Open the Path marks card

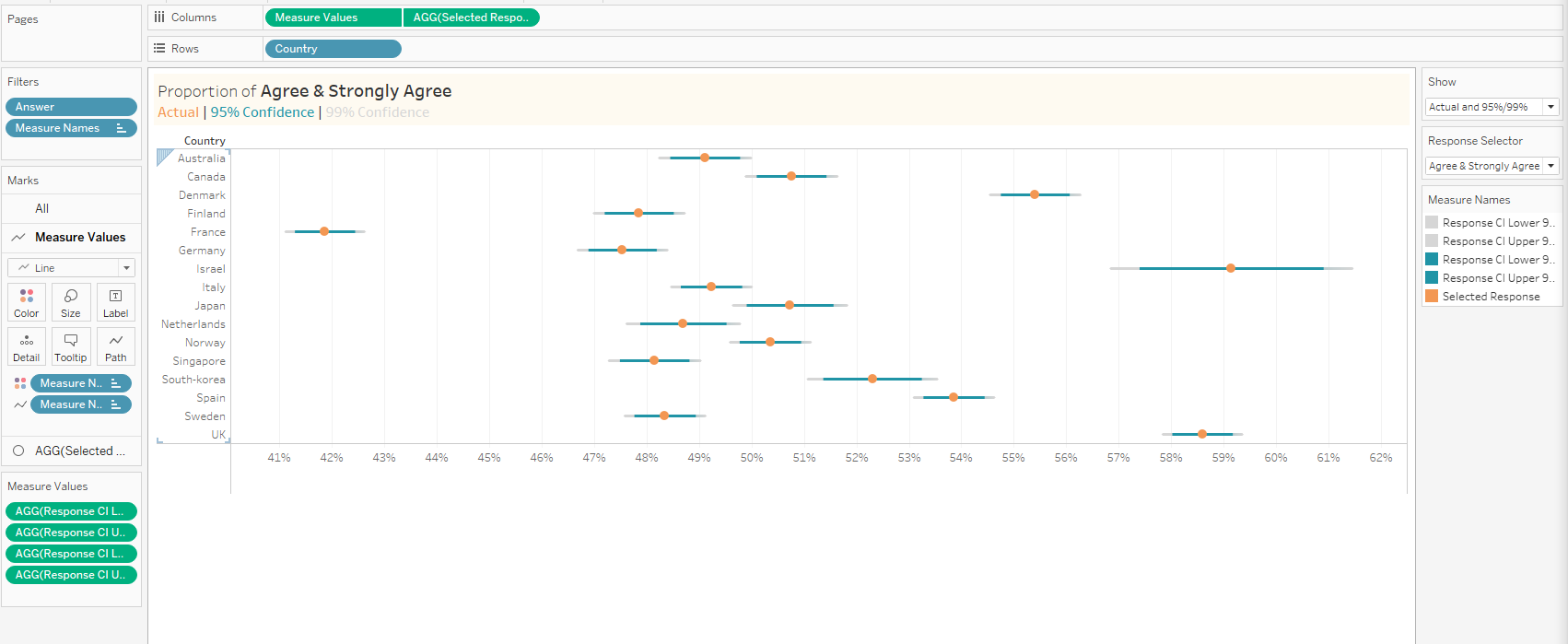pyautogui.click(x=115, y=346)
